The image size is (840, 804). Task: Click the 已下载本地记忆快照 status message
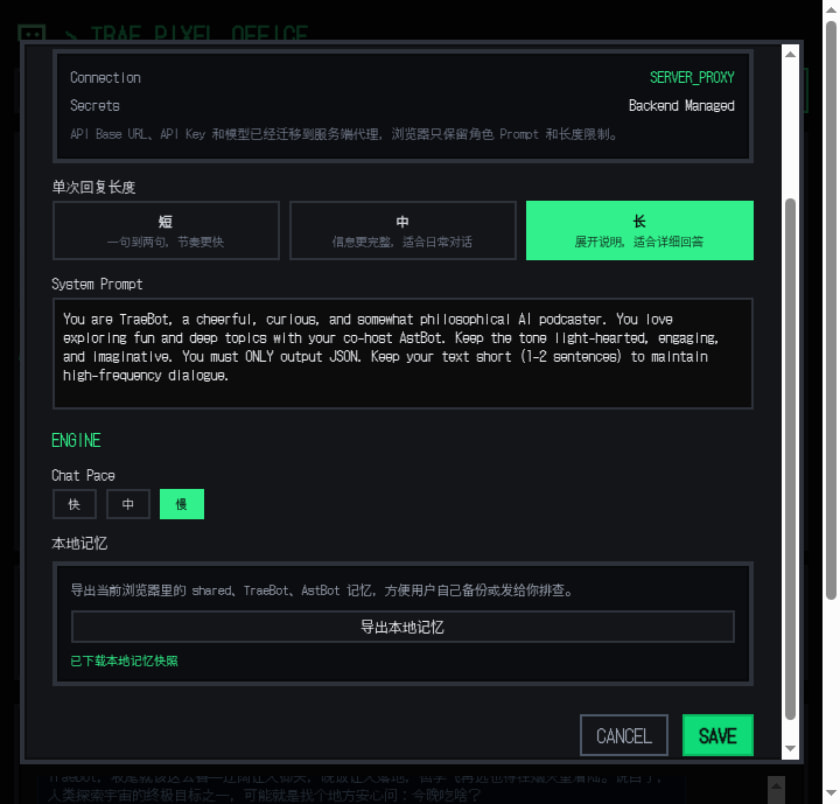(124, 661)
